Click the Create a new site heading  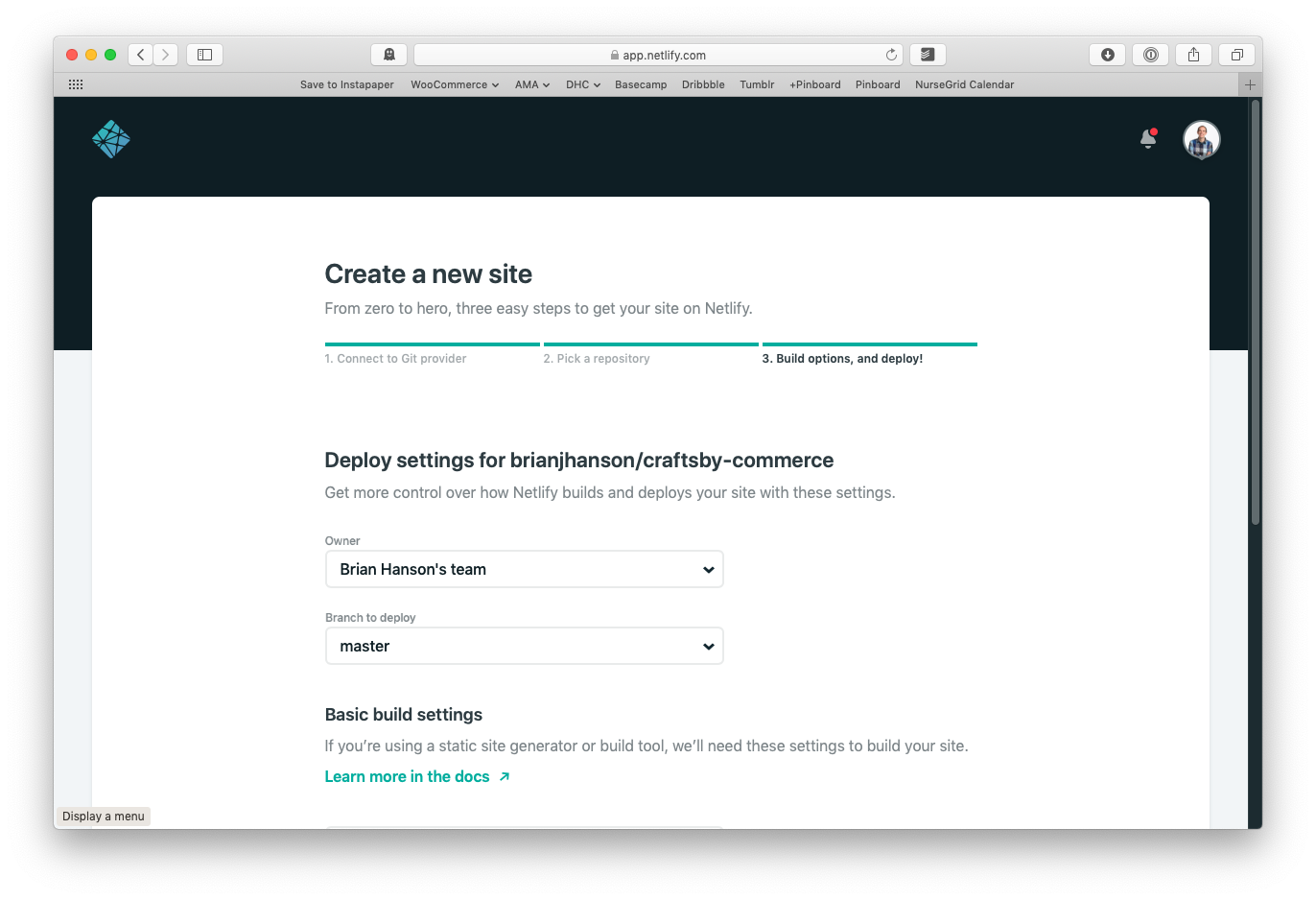coord(429,274)
